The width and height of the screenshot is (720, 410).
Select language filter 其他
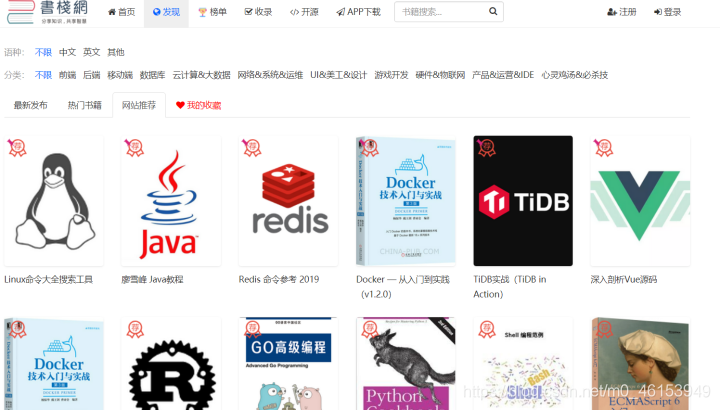point(116,52)
